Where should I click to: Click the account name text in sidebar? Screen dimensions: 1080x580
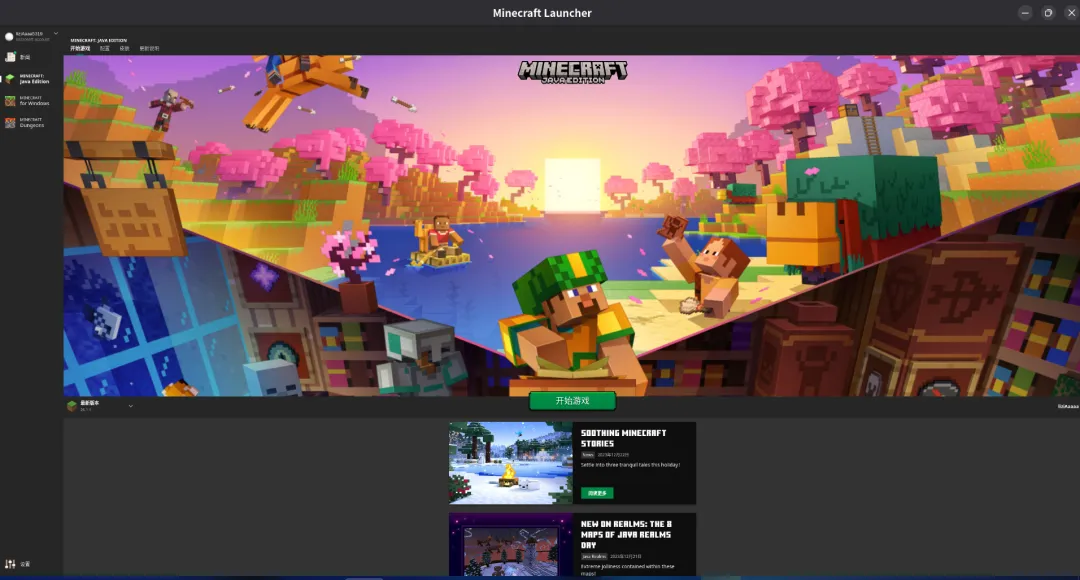(x=29, y=34)
